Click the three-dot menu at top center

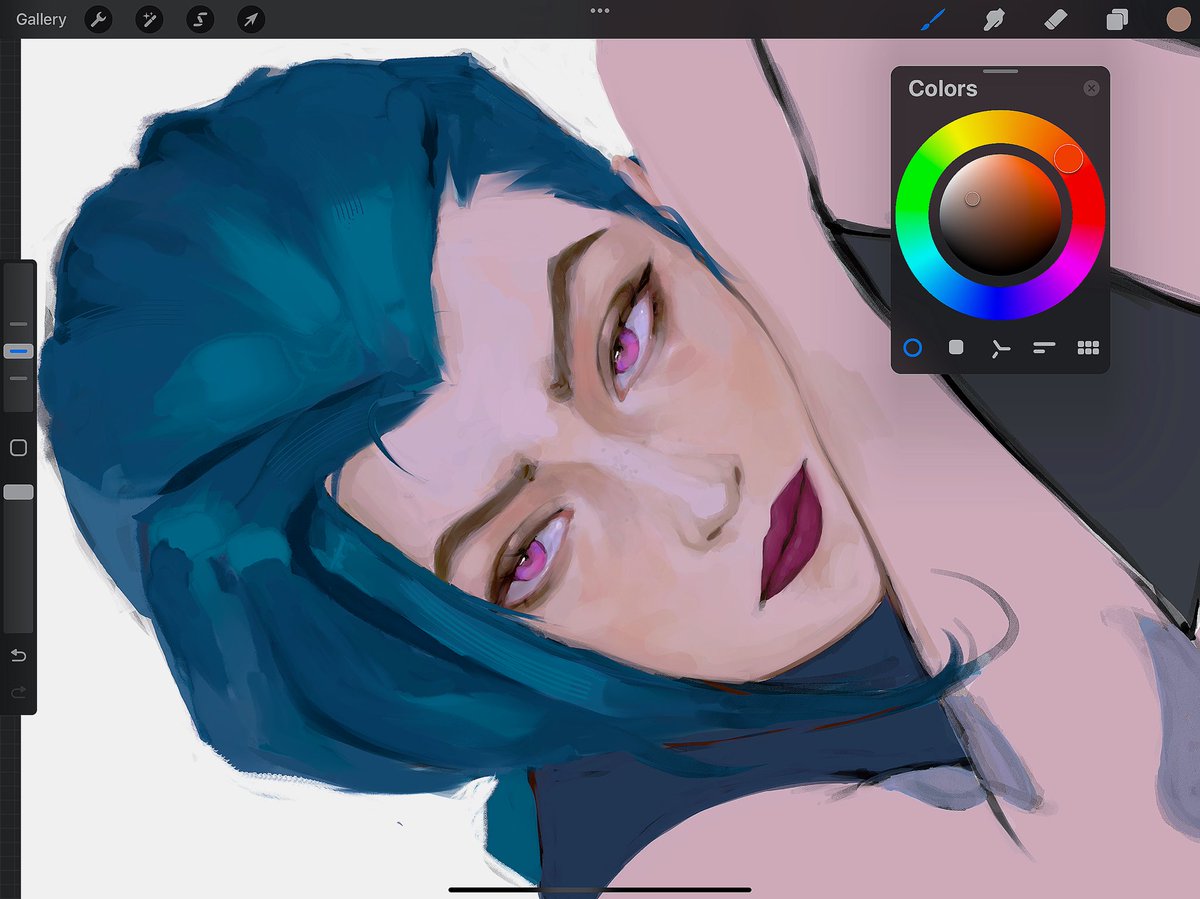pyautogui.click(x=600, y=11)
